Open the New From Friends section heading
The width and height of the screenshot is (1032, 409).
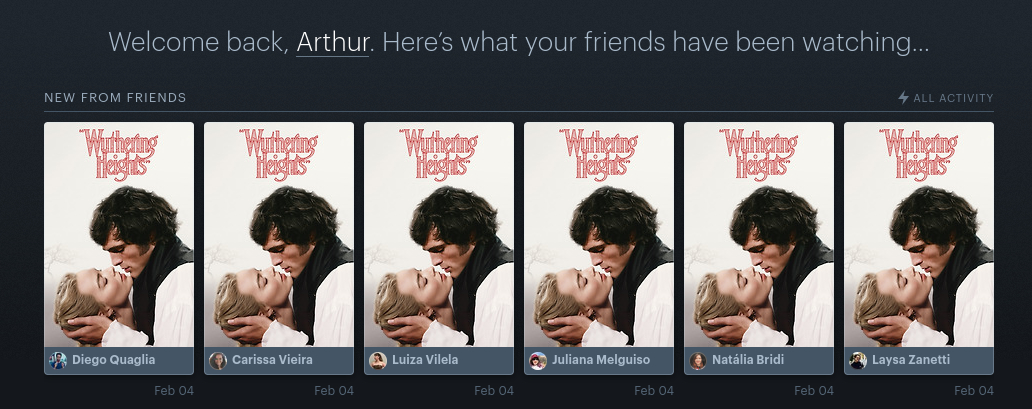115,97
